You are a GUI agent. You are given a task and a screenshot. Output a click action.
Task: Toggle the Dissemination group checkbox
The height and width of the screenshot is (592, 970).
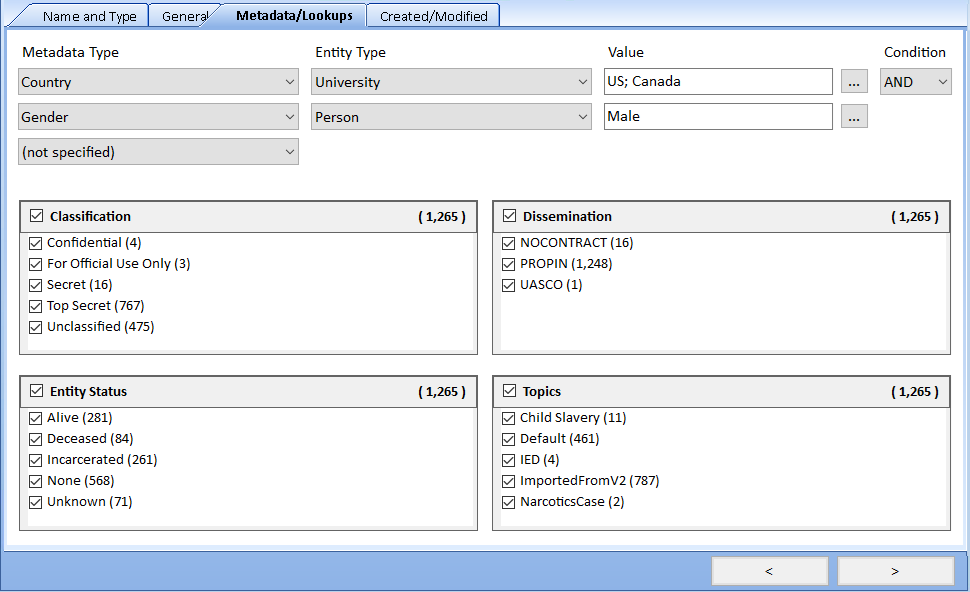510,216
